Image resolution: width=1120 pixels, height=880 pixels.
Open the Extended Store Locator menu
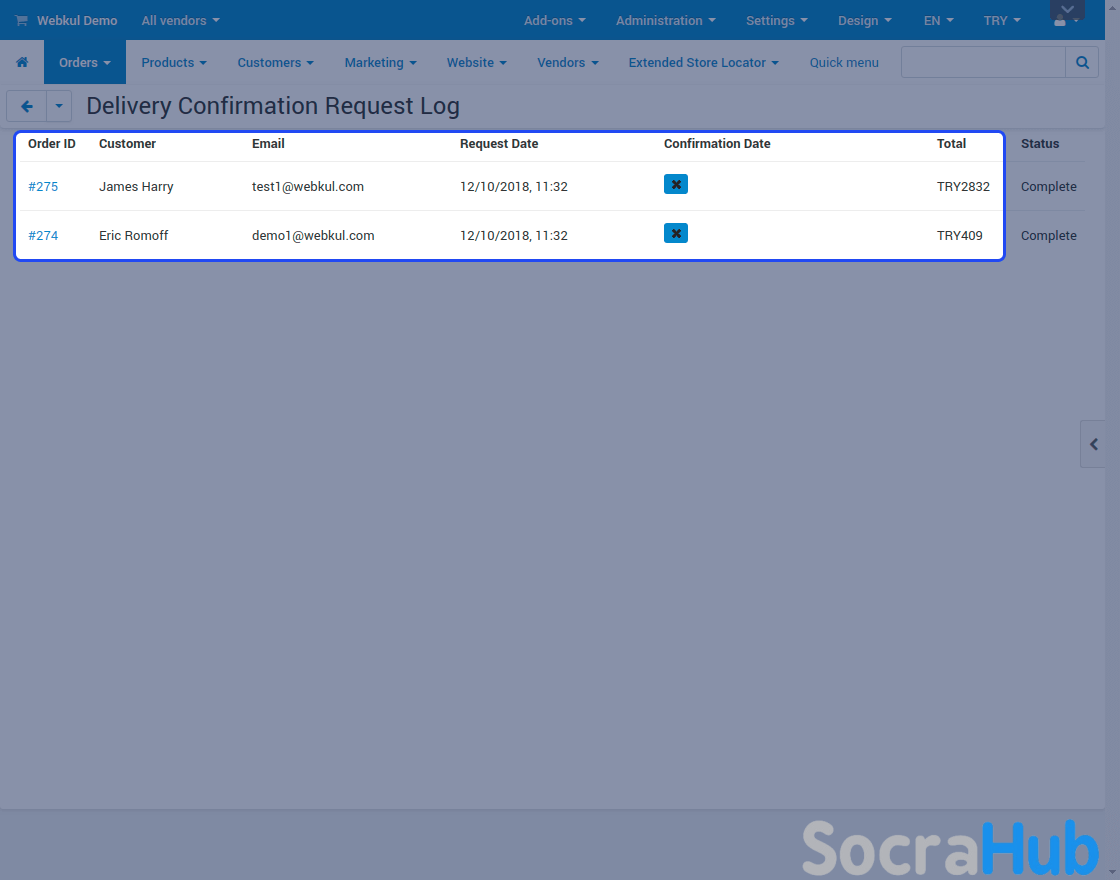[703, 62]
